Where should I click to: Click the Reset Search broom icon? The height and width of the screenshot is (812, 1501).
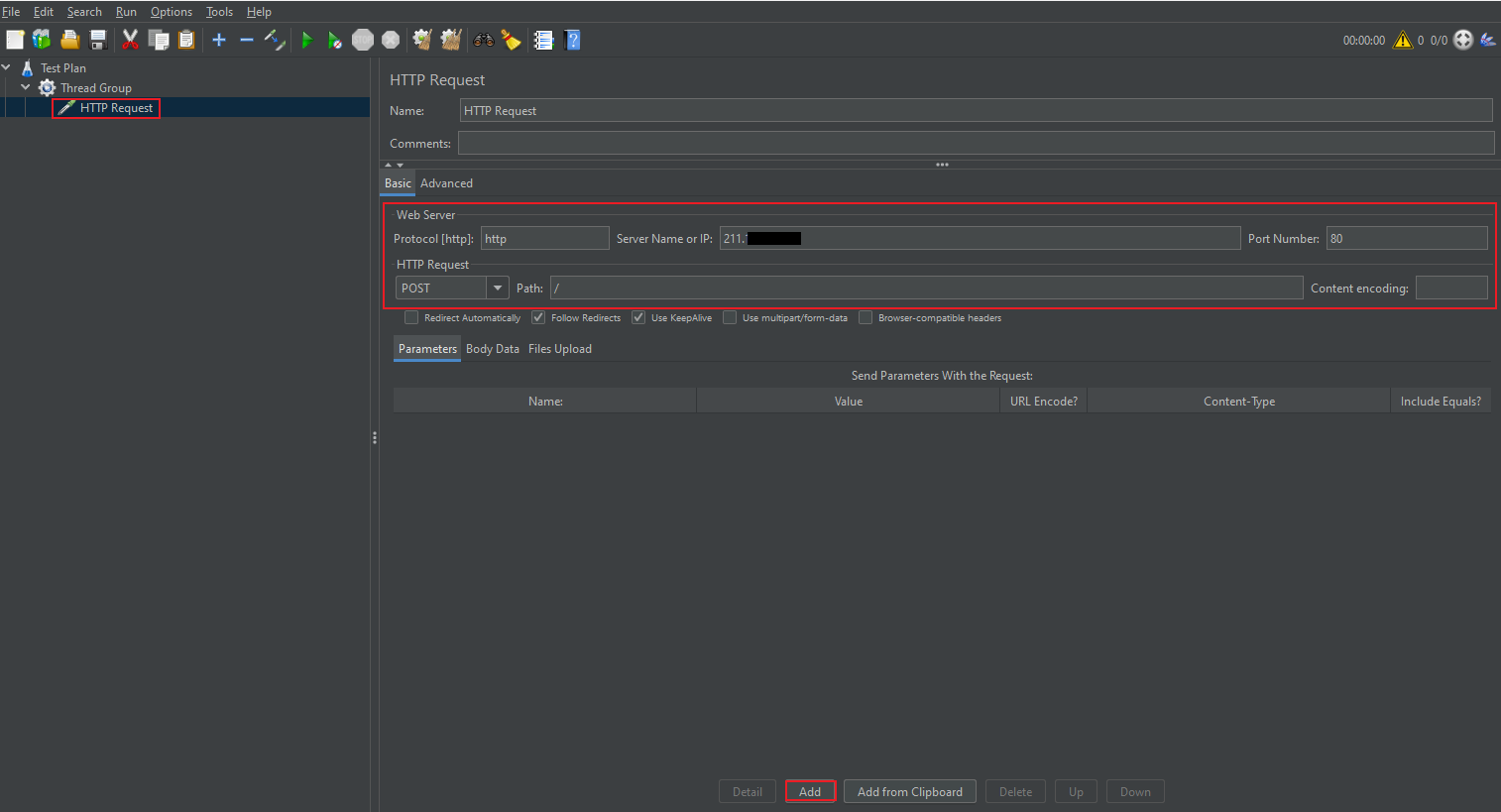tap(511, 40)
